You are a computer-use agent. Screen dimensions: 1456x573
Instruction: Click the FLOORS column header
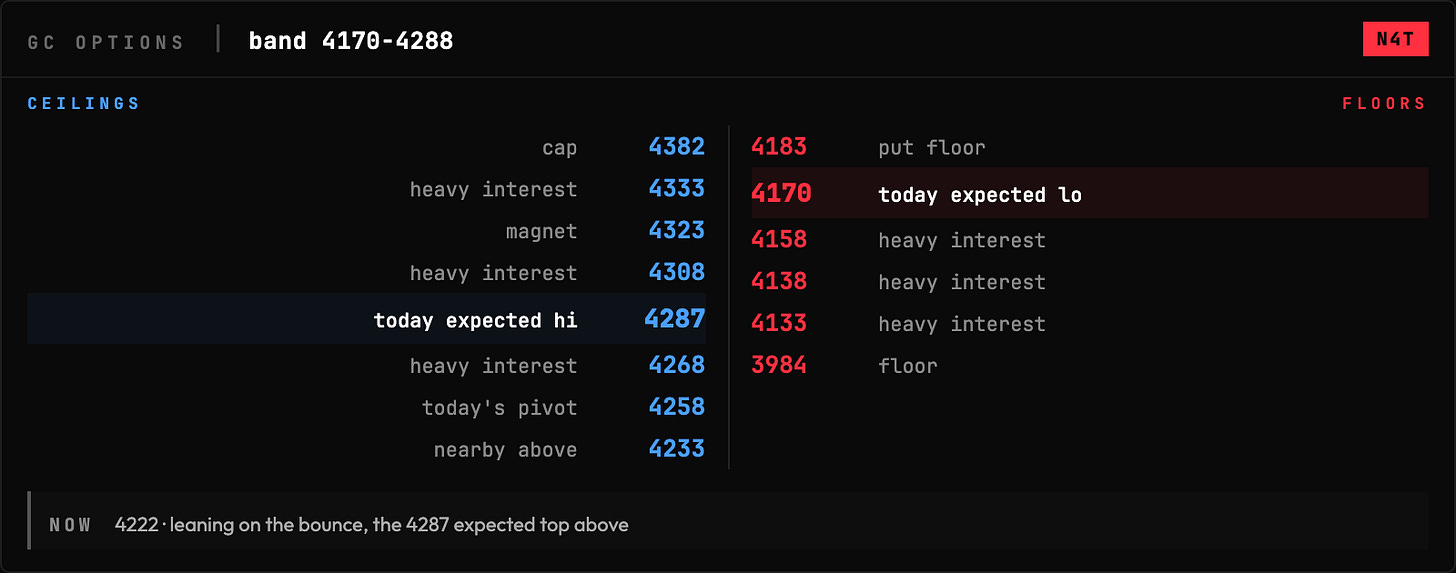pyautogui.click(x=1384, y=104)
